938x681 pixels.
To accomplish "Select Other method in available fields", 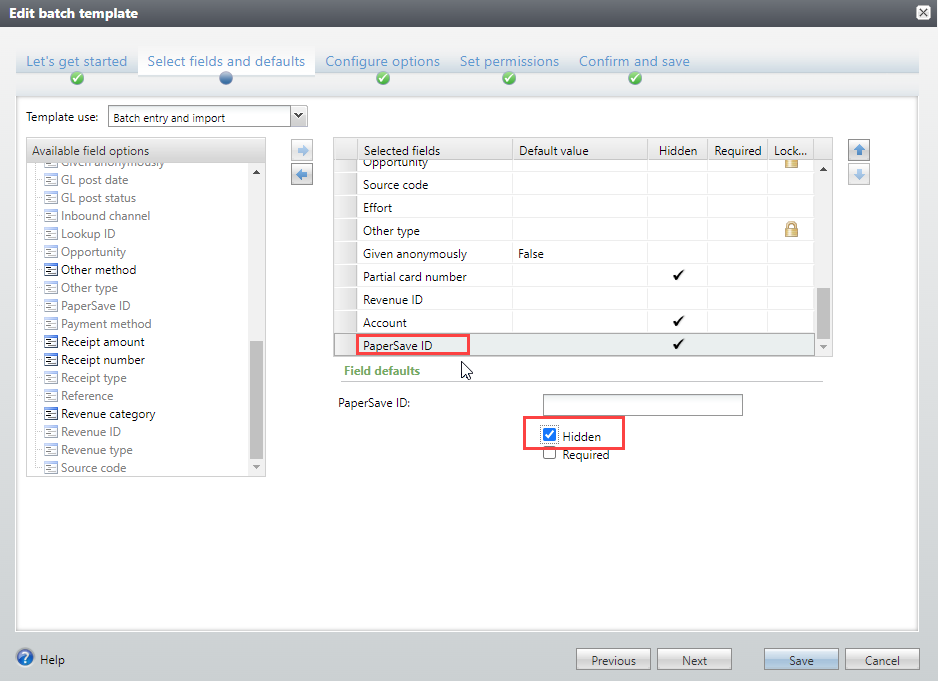I will pyautogui.click(x=98, y=270).
